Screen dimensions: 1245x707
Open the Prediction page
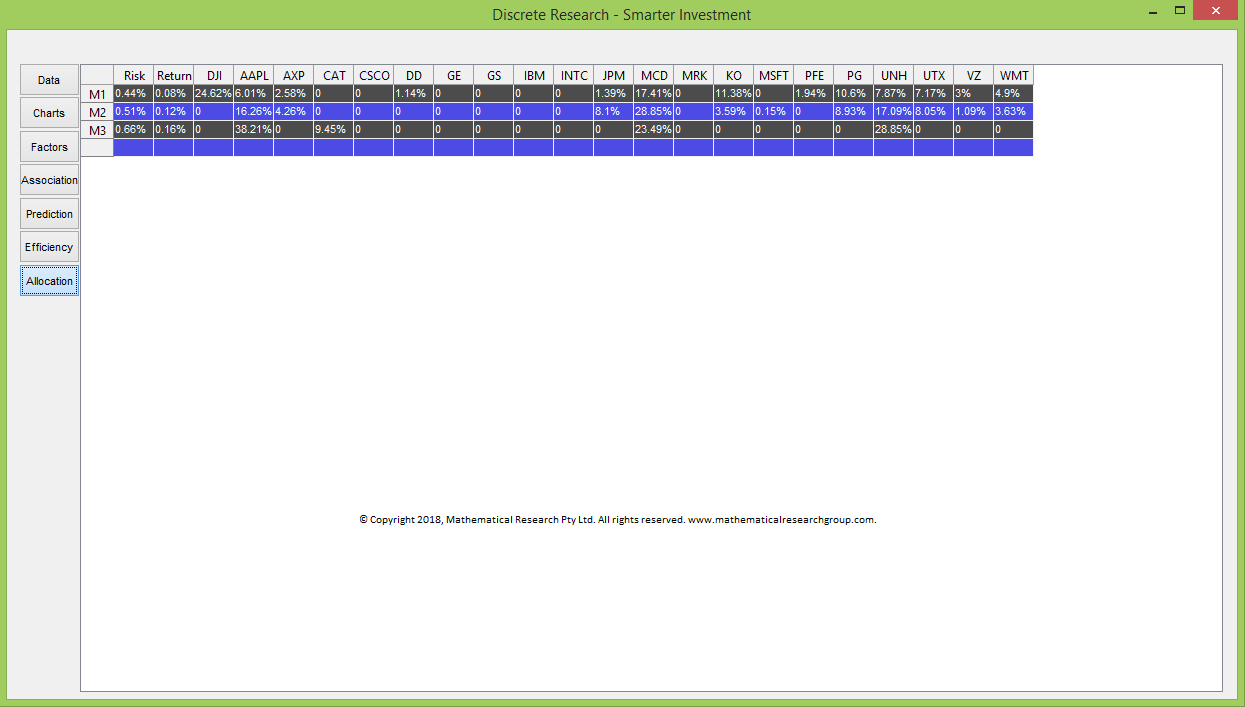(49, 214)
